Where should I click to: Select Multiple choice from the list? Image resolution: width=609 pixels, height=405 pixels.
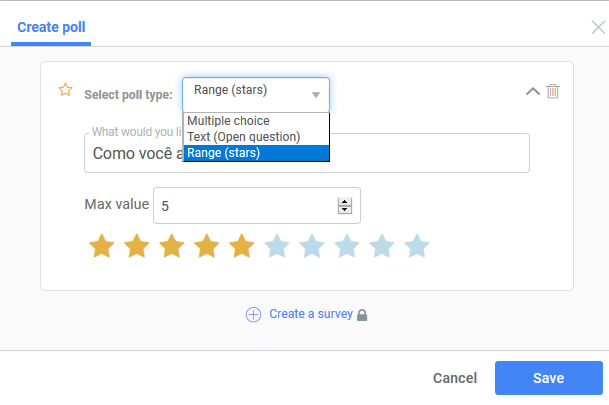click(x=228, y=121)
